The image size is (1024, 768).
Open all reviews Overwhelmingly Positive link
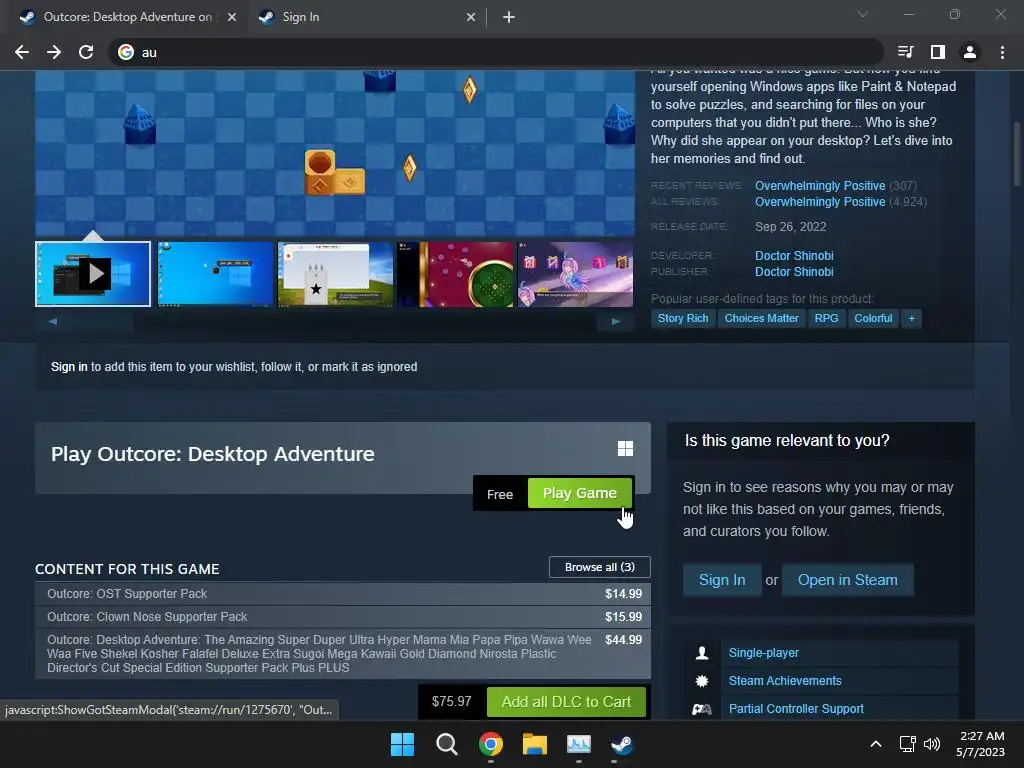pos(820,202)
